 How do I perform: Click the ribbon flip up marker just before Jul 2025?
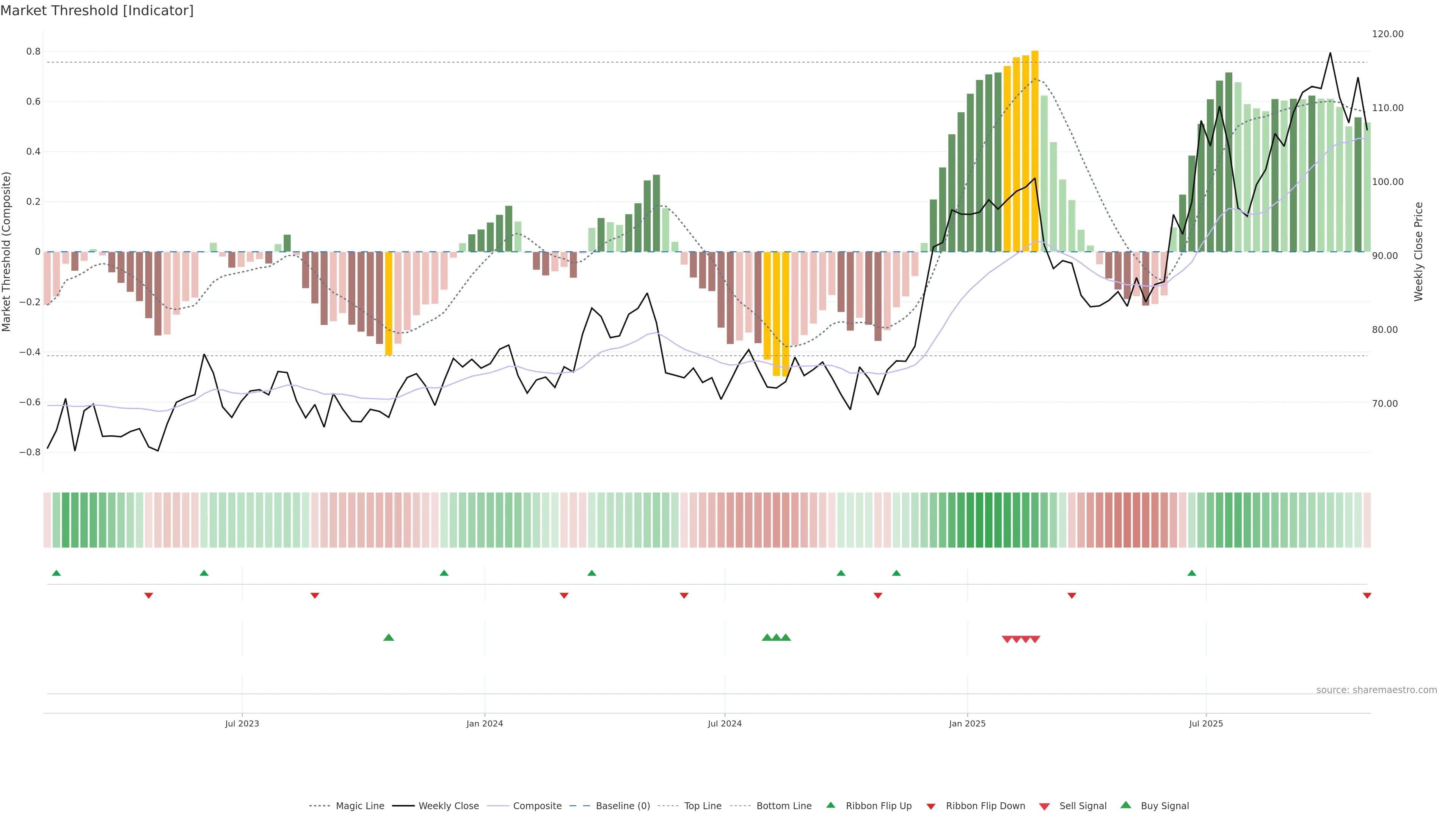1191,573
